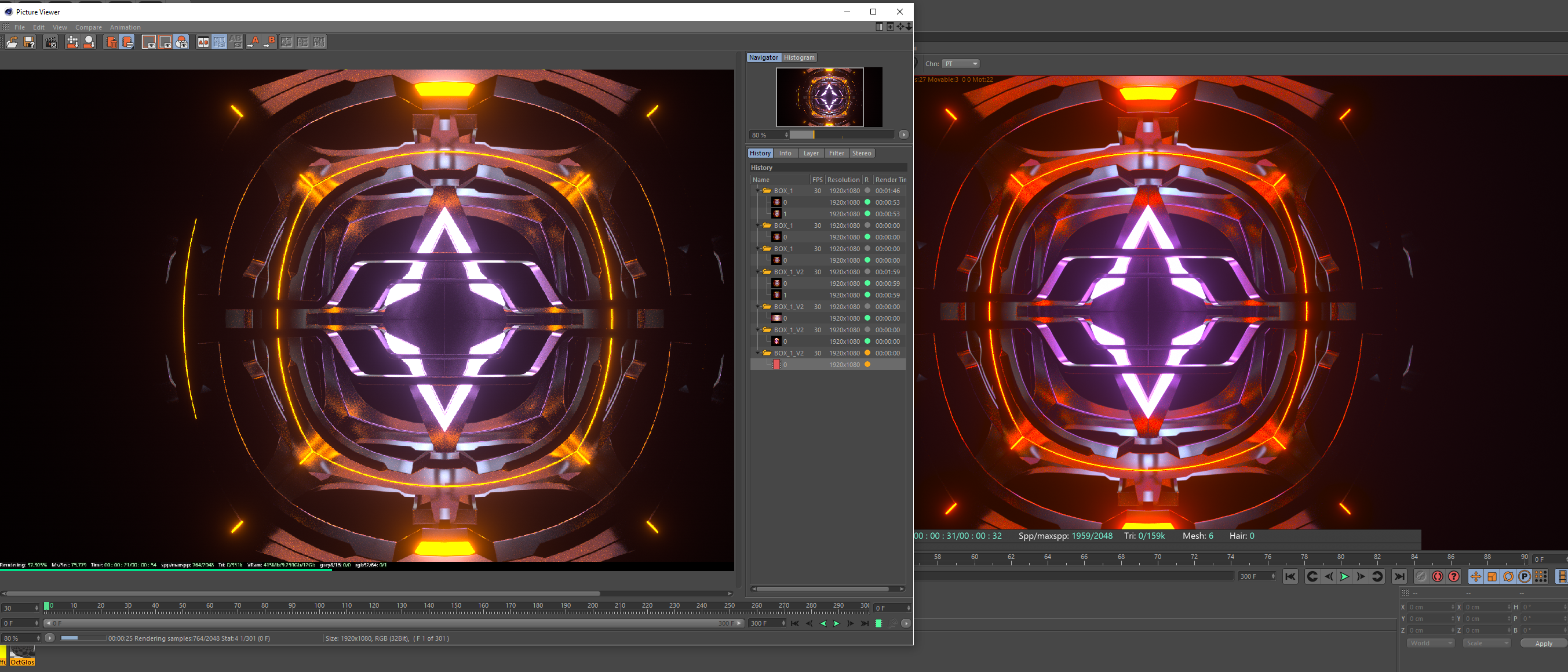This screenshot has width=1568, height=672.
Task: Click the Set as A icon
Action: coord(253,42)
